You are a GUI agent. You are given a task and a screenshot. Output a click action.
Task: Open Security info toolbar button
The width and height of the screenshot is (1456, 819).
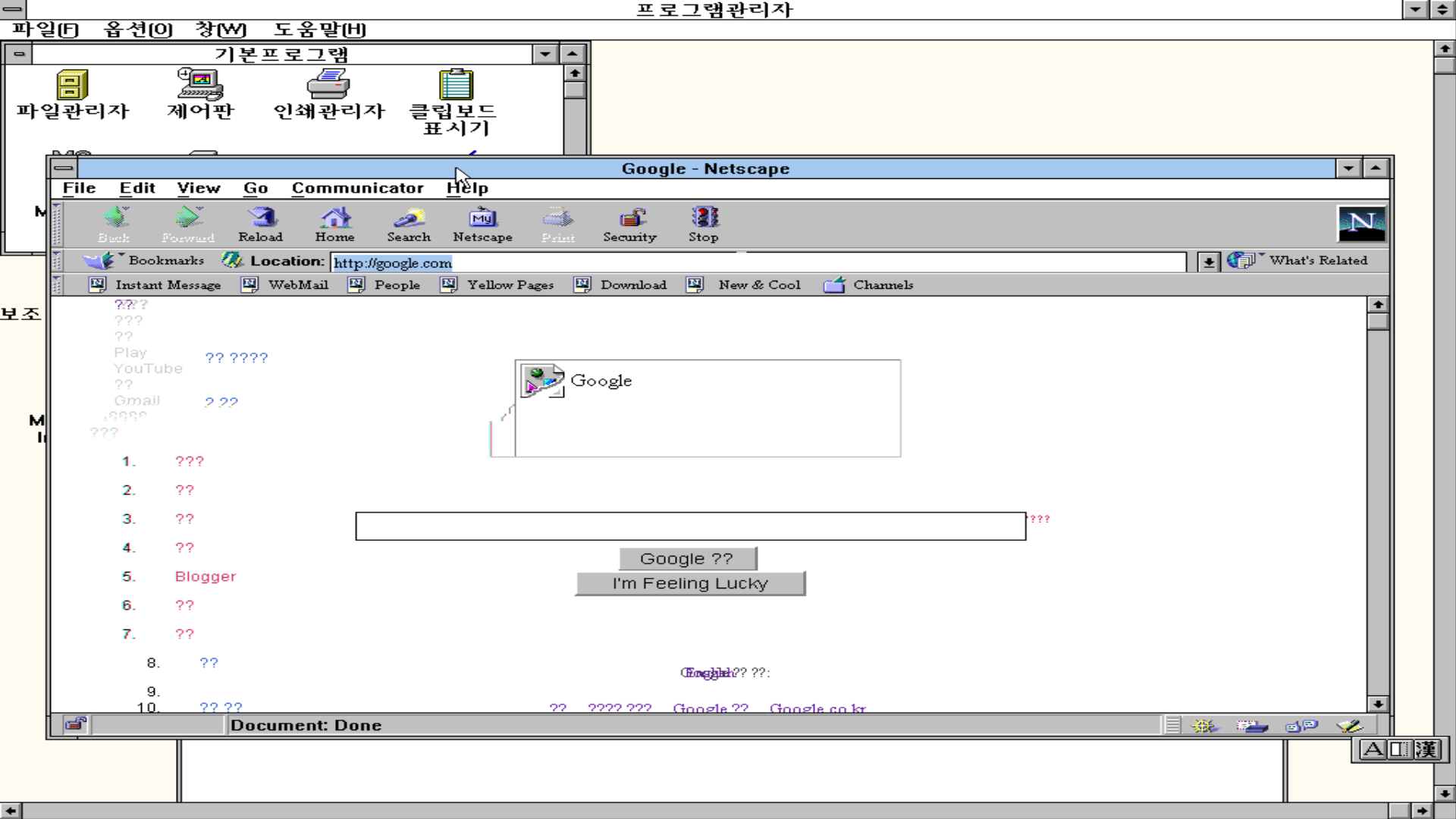click(x=630, y=224)
